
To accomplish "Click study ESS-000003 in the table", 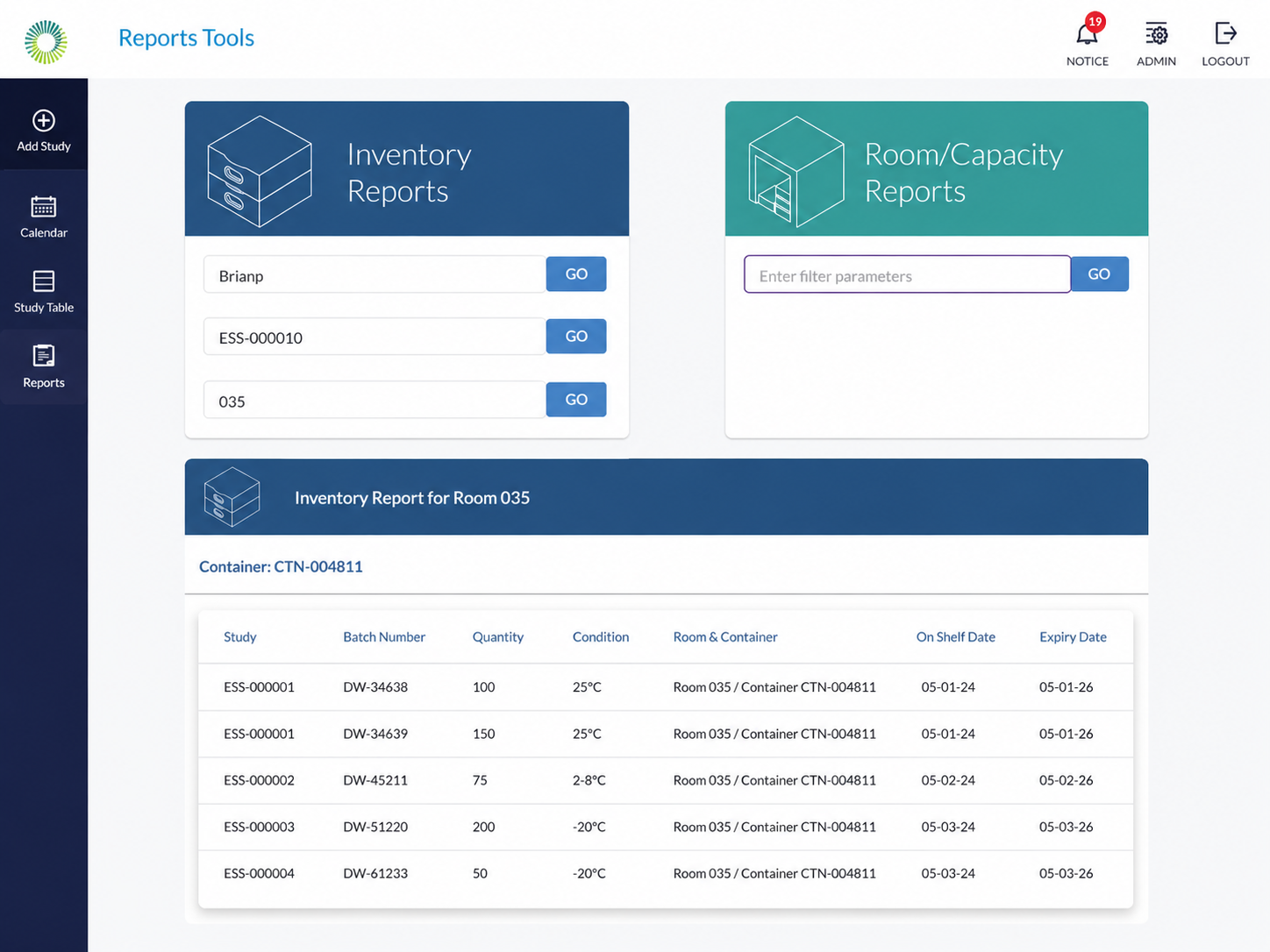I will click(259, 827).
